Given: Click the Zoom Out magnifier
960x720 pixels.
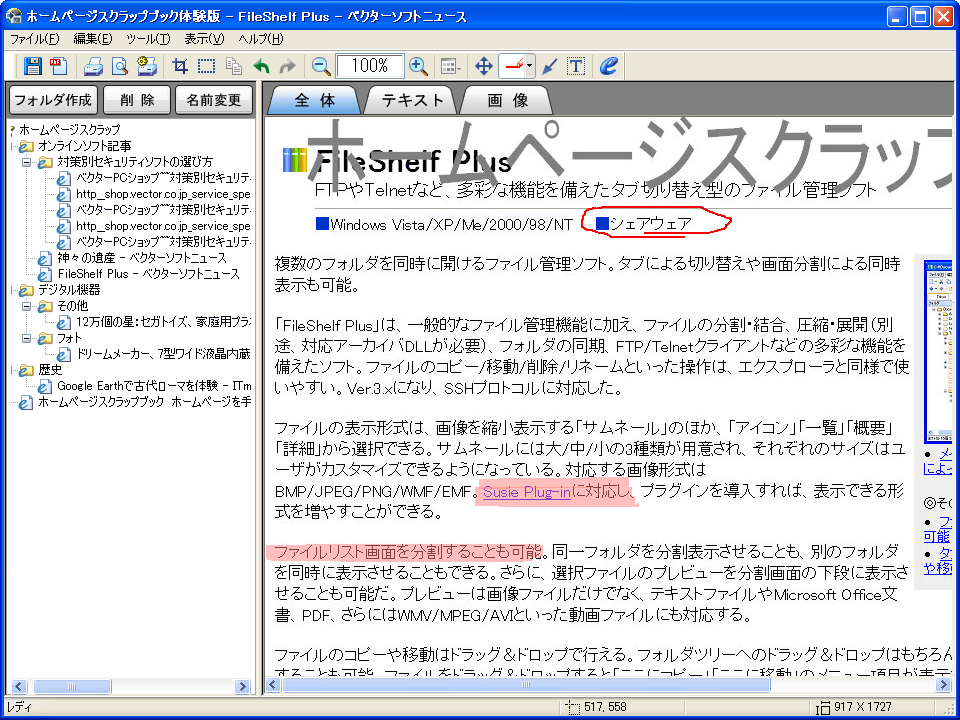Looking at the screenshot, I should [x=321, y=66].
